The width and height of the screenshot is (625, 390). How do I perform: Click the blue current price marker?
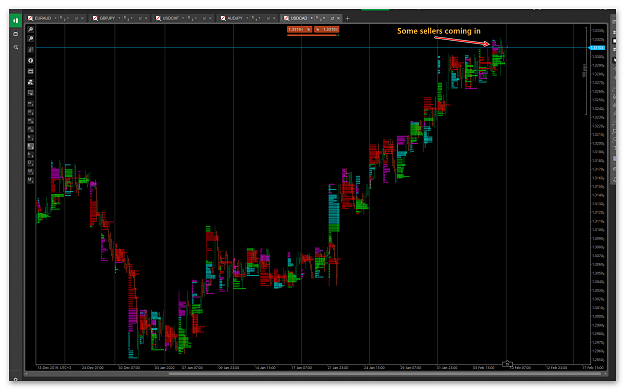coord(597,48)
